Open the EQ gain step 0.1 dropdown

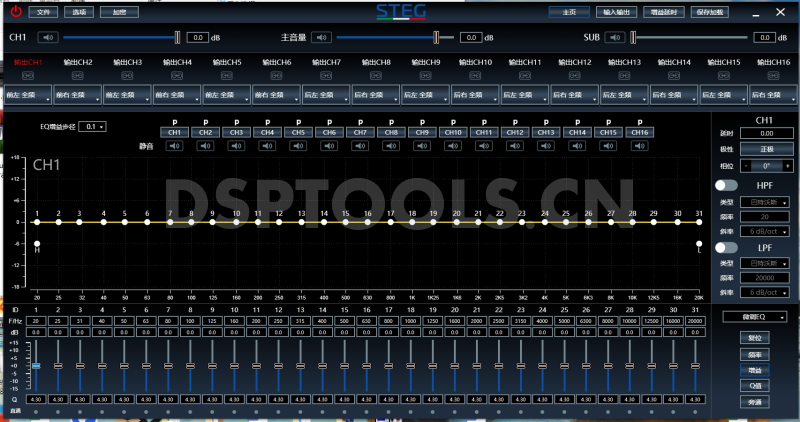tap(95, 127)
